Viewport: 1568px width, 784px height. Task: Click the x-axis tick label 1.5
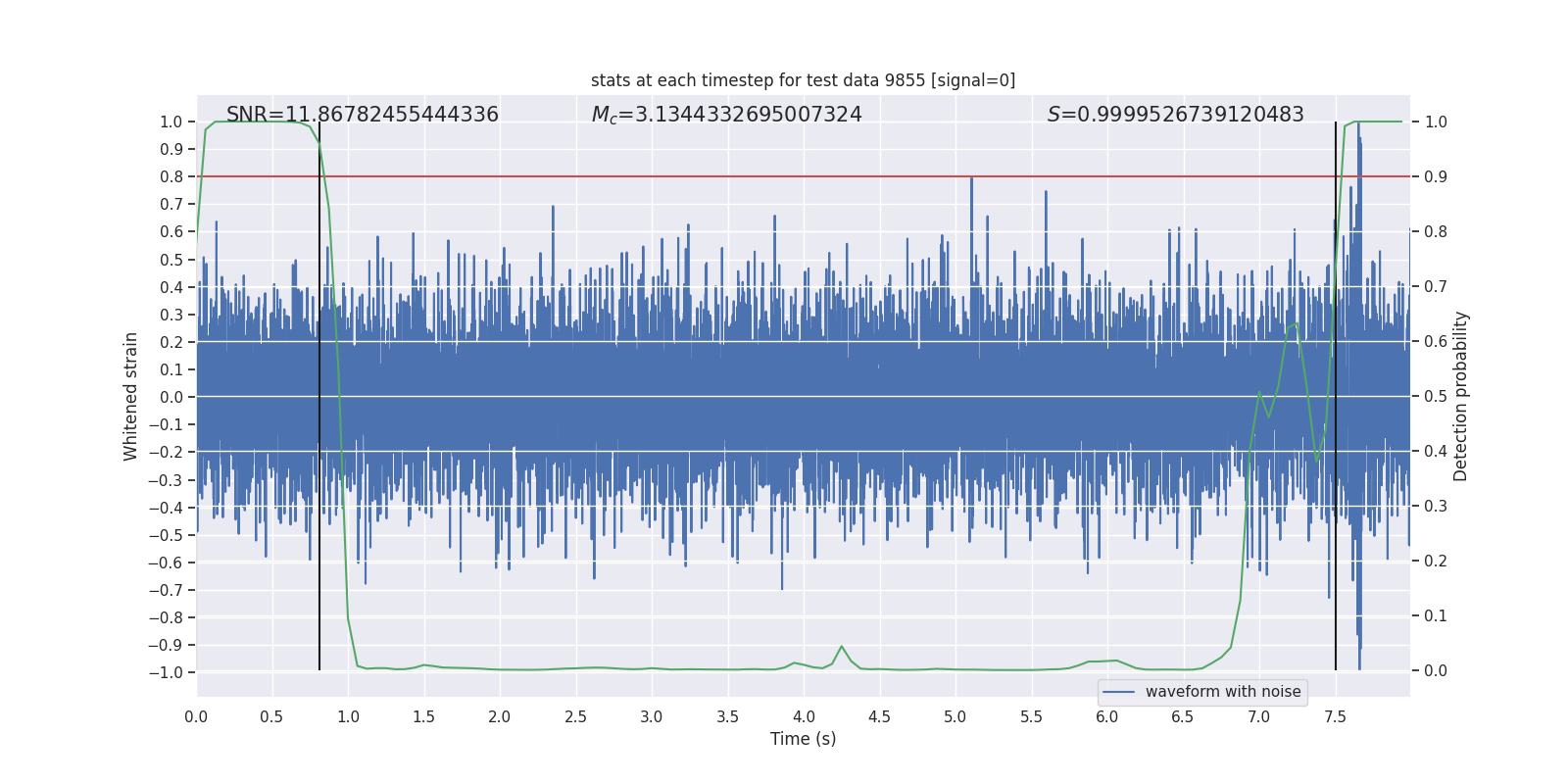[423, 716]
